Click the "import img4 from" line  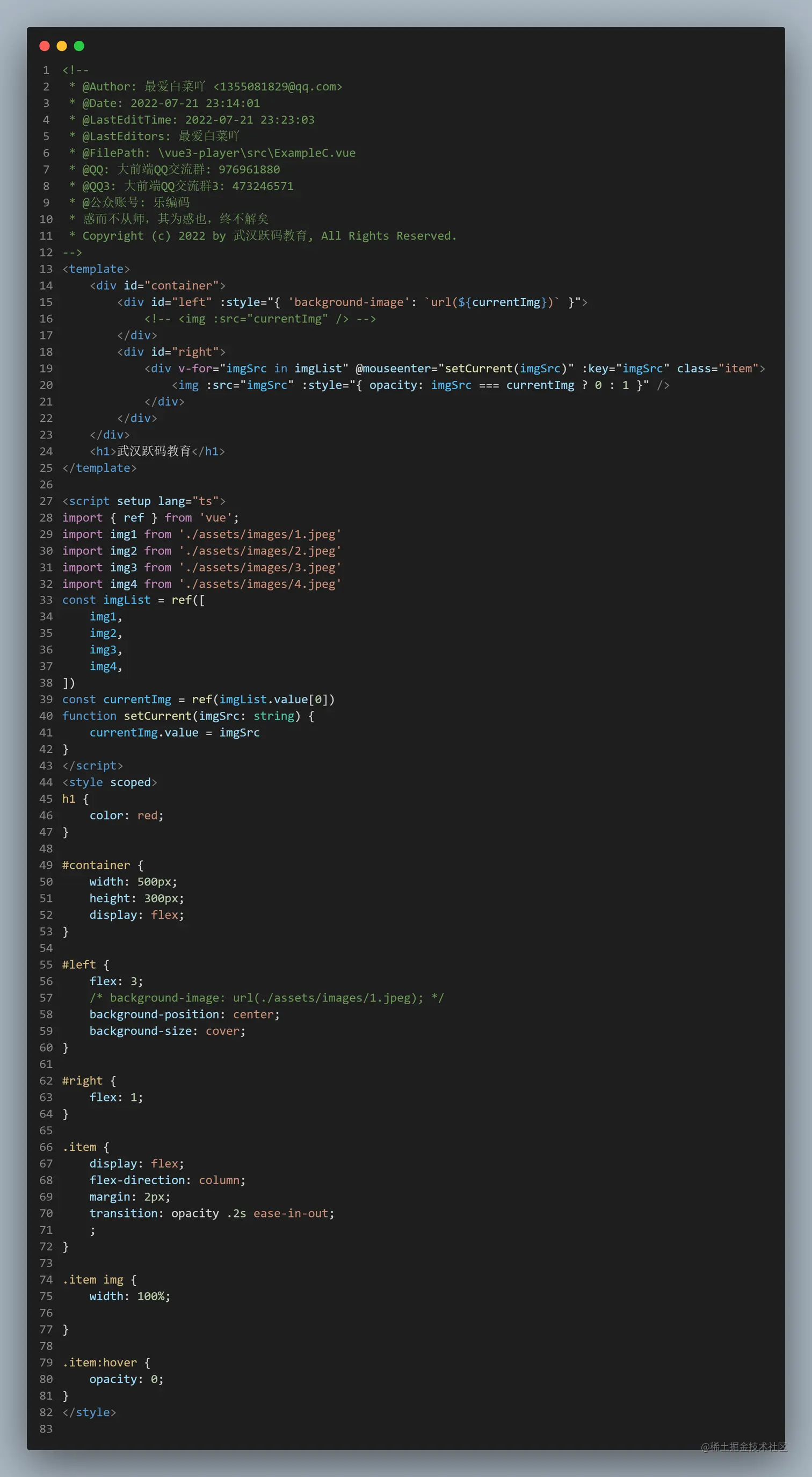[202, 584]
